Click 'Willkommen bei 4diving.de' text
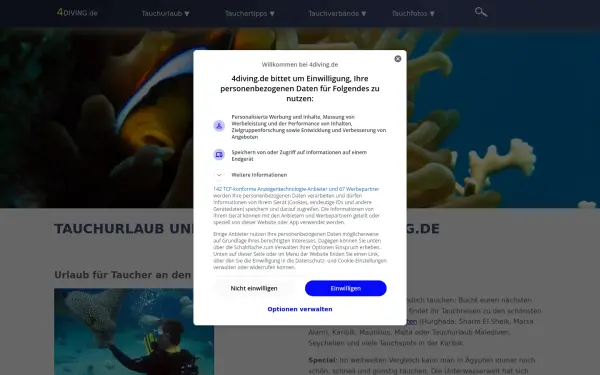This screenshot has height=375, width=600. pyautogui.click(x=300, y=65)
